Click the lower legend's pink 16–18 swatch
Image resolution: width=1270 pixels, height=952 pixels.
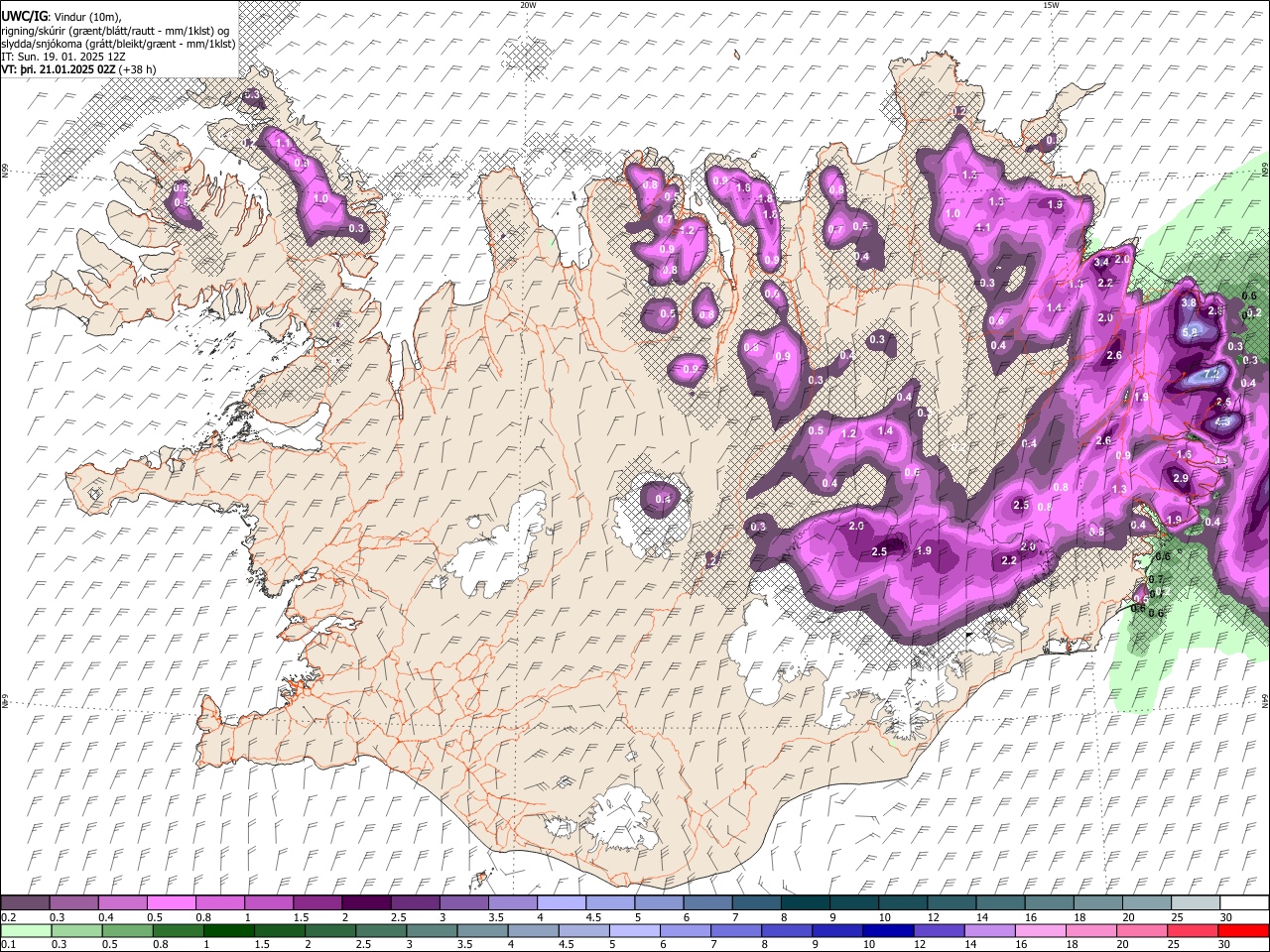[x=1040, y=930]
